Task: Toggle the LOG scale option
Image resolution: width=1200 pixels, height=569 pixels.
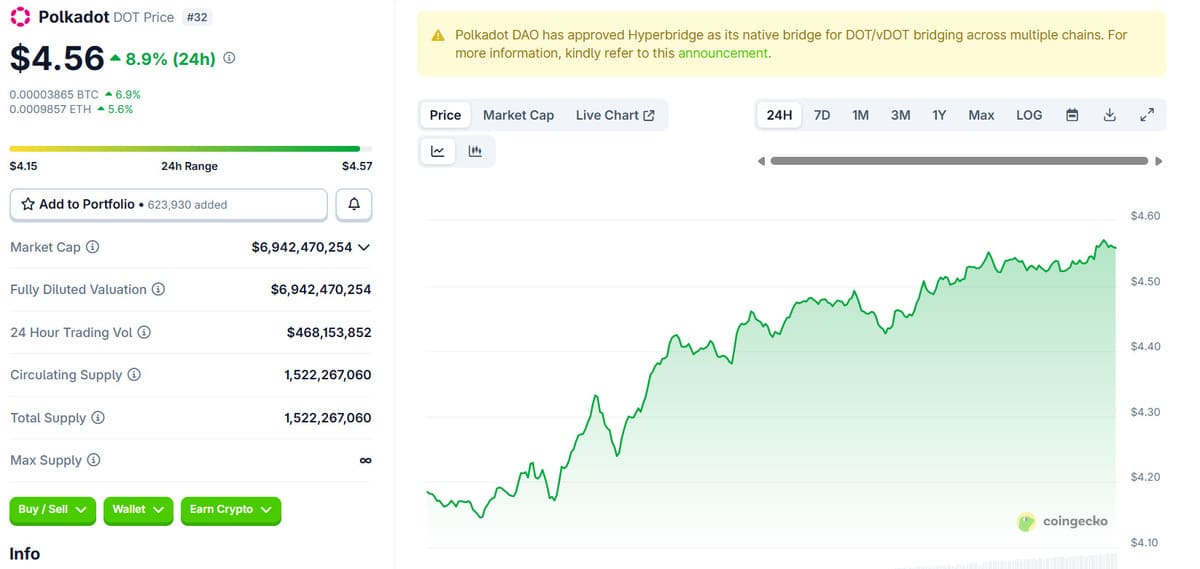Action: [x=1029, y=115]
